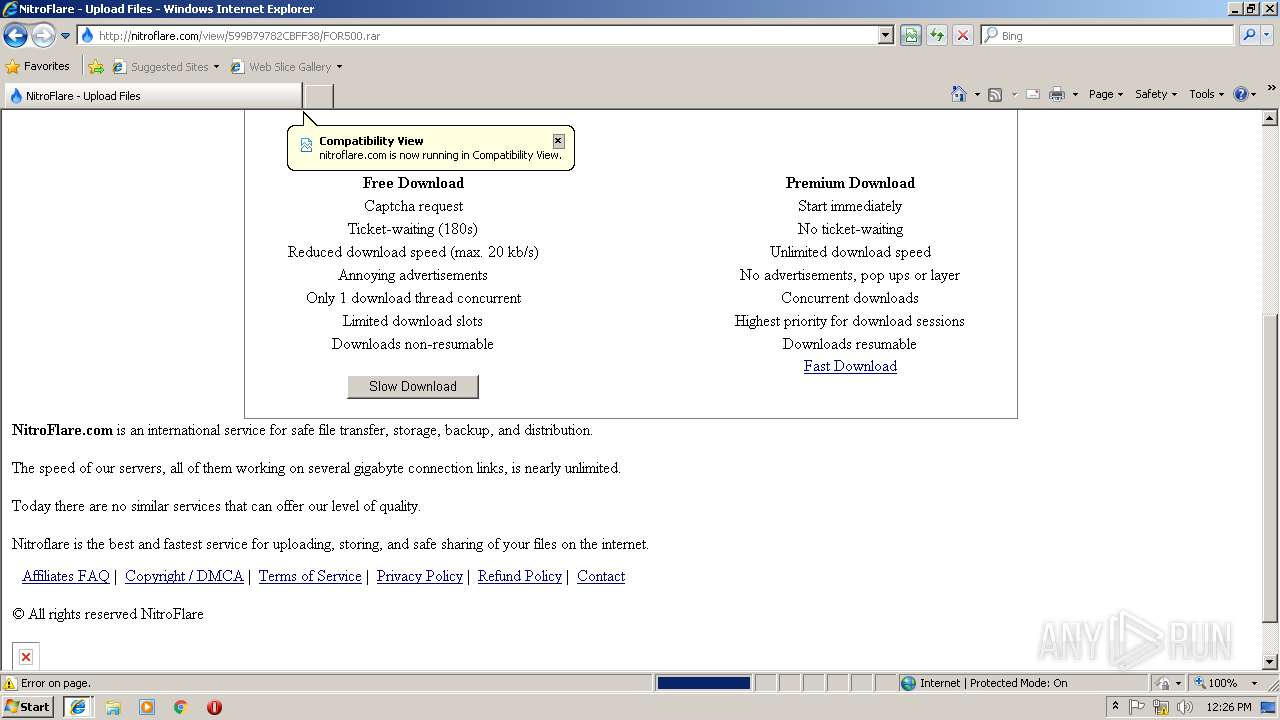Viewport: 1280px width, 720px height.
Task: Open Action Center flag tray icon
Action: pyautogui.click(x=1137, y=707)
